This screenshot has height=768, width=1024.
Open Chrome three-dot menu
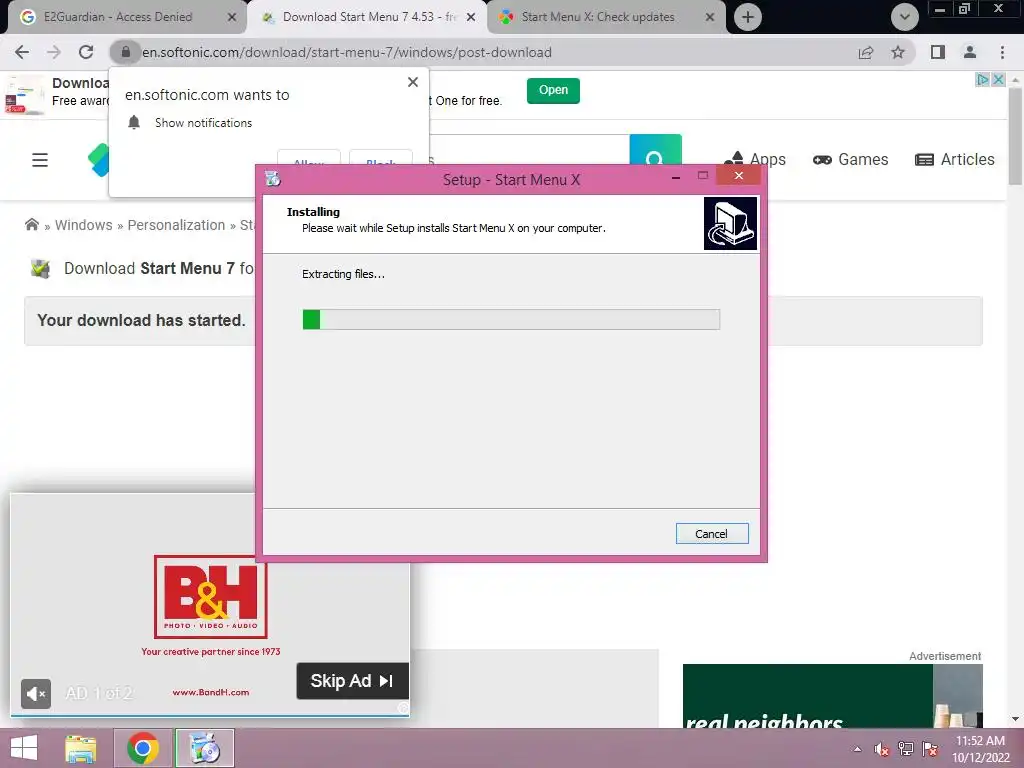pyautogui.click(x=1002, y=52)
